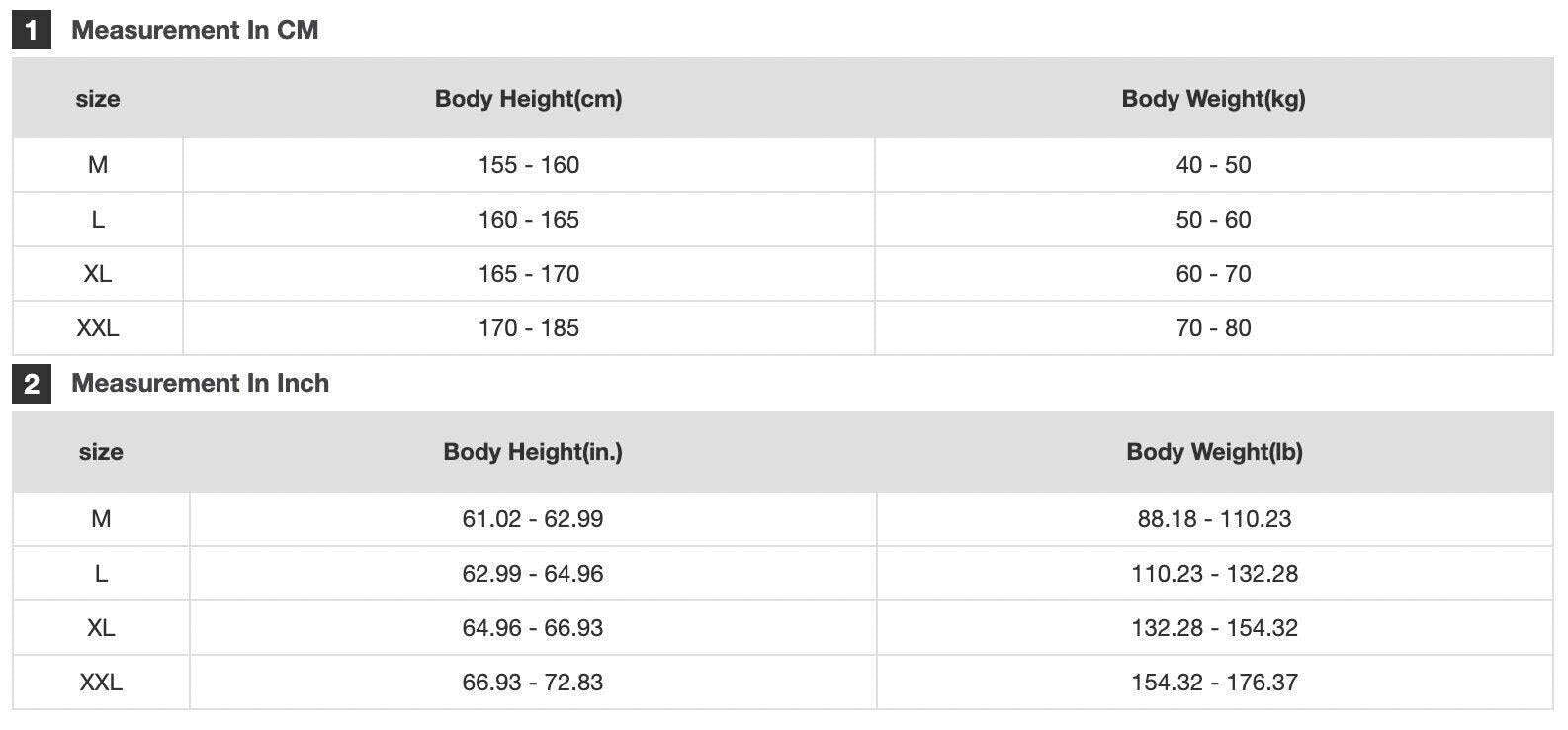
Task: Select the 170 - 185 height cell
Action: point(528,328)
